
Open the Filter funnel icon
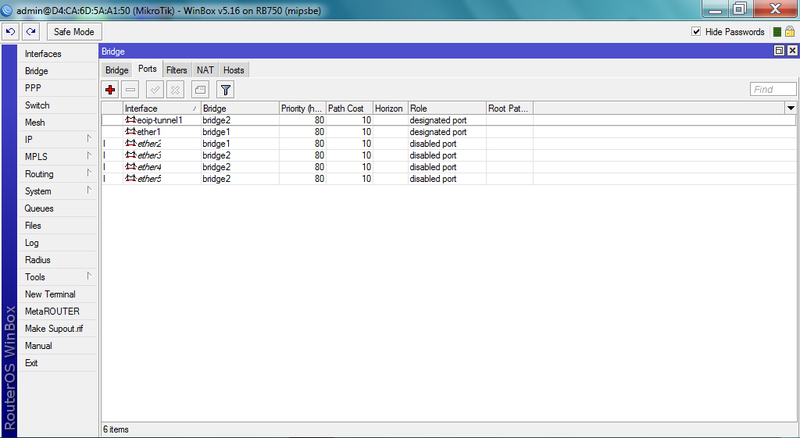coord(225,90)
